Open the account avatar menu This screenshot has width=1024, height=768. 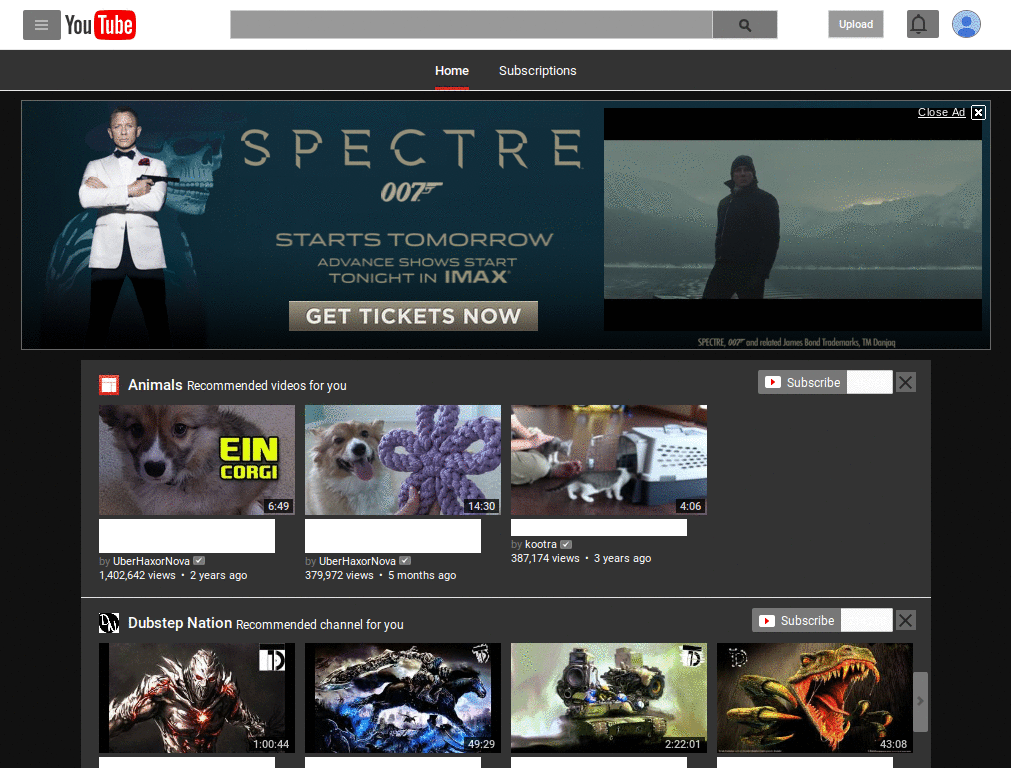click(966, 24)
